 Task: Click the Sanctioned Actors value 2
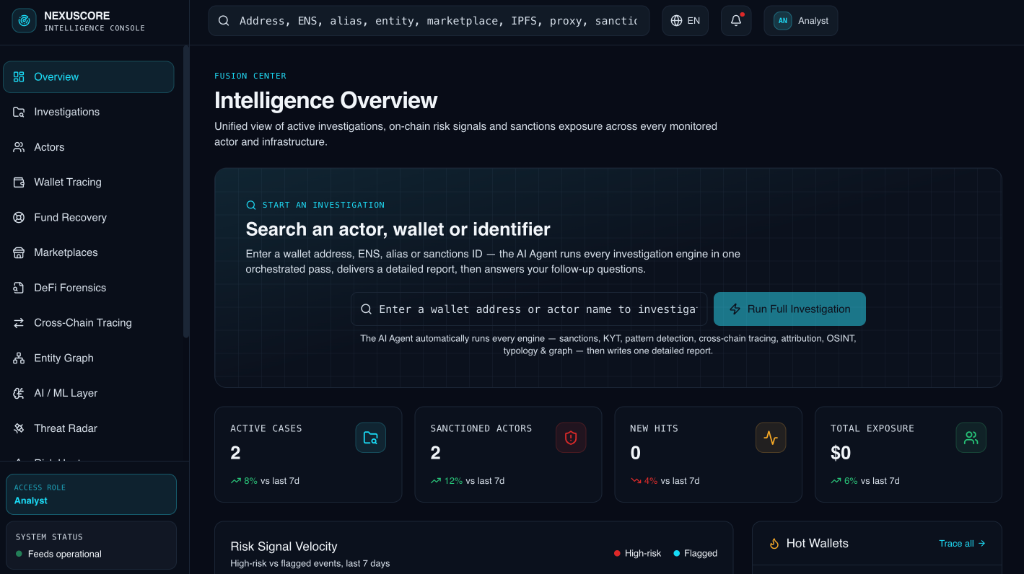[436, 453]
